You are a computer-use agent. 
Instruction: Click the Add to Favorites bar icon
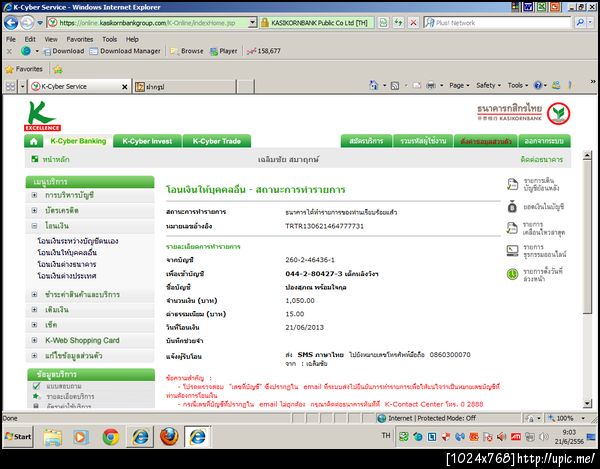tap(58, 69)
